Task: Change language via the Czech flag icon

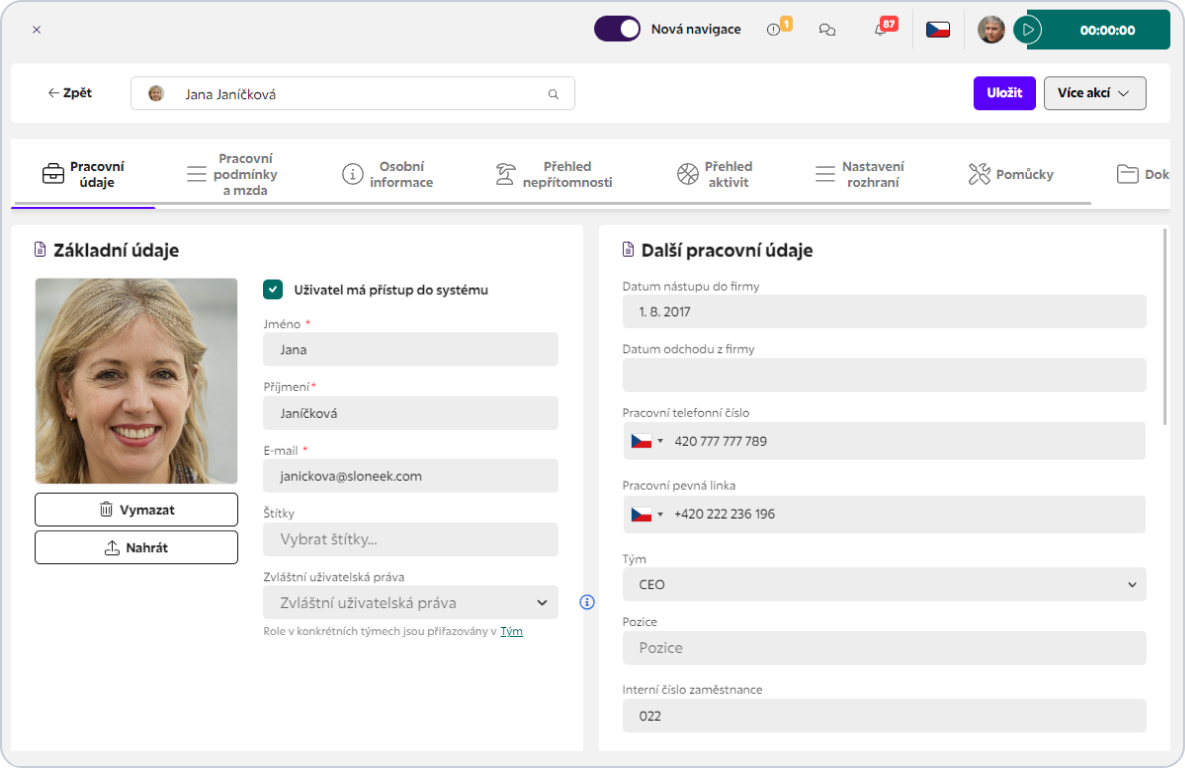Action: pyautogui.click(x=938, y=29)
